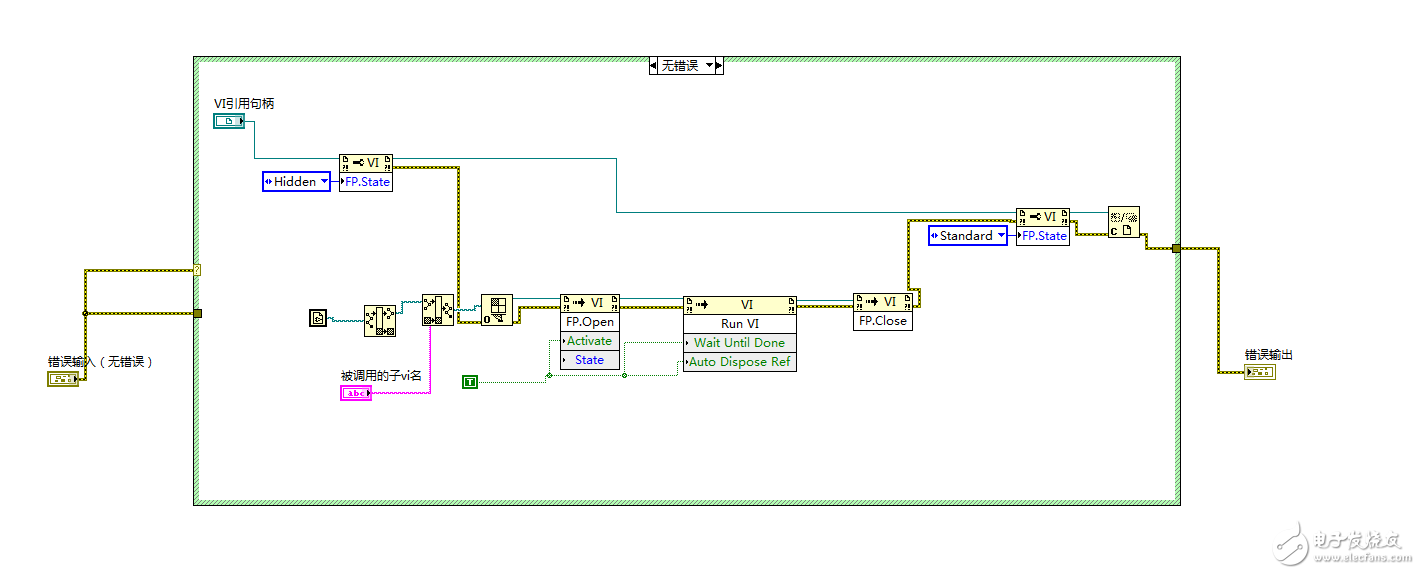
Task: Click the Wait Until Done parameter
Action: (x=740, y=343)
